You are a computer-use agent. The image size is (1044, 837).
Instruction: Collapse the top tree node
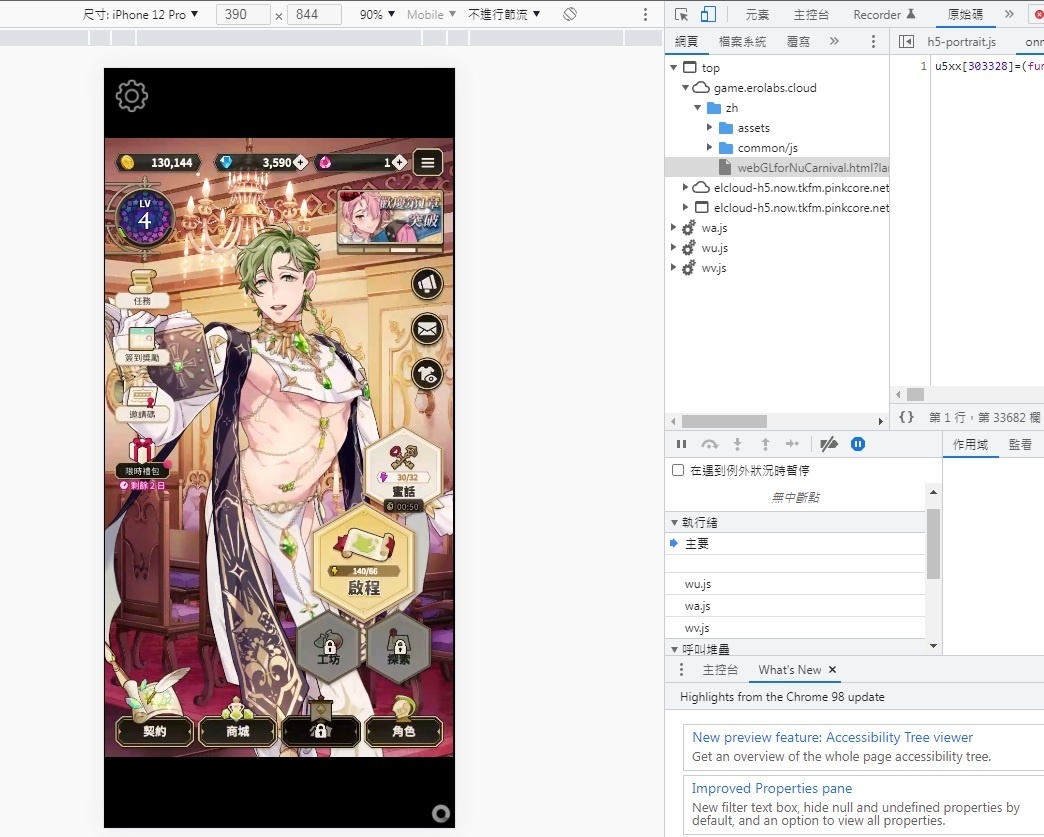click(674, 68)
